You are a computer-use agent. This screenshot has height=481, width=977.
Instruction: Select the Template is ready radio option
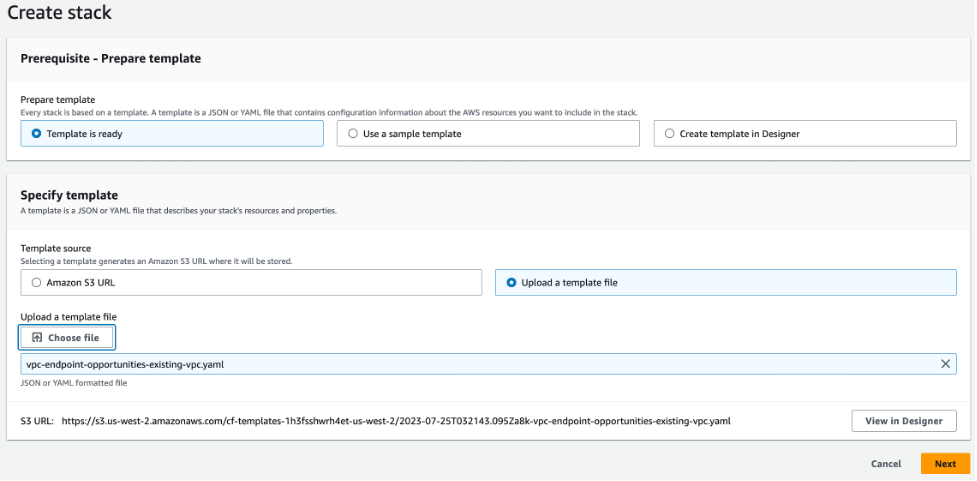tap(172, 133)
